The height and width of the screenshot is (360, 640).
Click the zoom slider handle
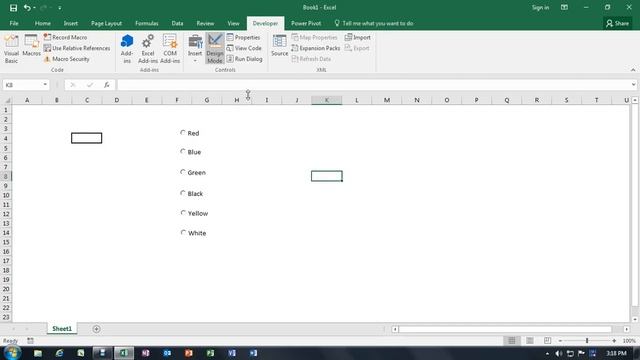pyautogui.click(x=587, y=340)
